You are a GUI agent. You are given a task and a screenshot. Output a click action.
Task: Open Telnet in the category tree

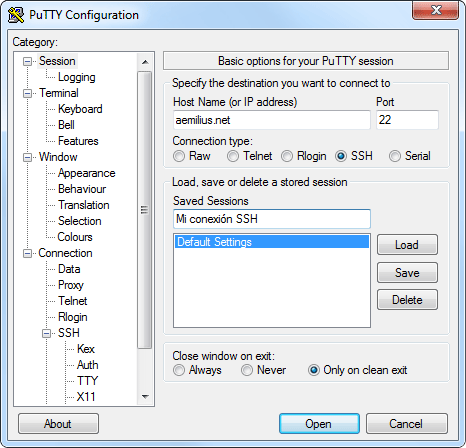(x=72, y=301)
